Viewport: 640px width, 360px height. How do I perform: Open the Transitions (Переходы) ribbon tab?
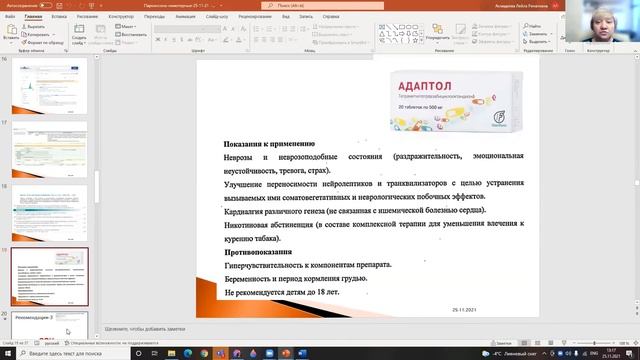pyautogui.click(x=154, y=16)
